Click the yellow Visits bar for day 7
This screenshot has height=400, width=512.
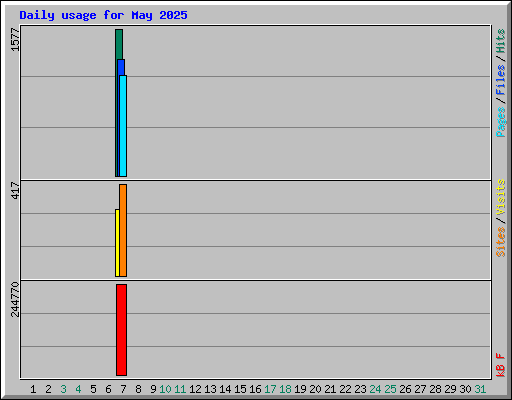(117, 243)
